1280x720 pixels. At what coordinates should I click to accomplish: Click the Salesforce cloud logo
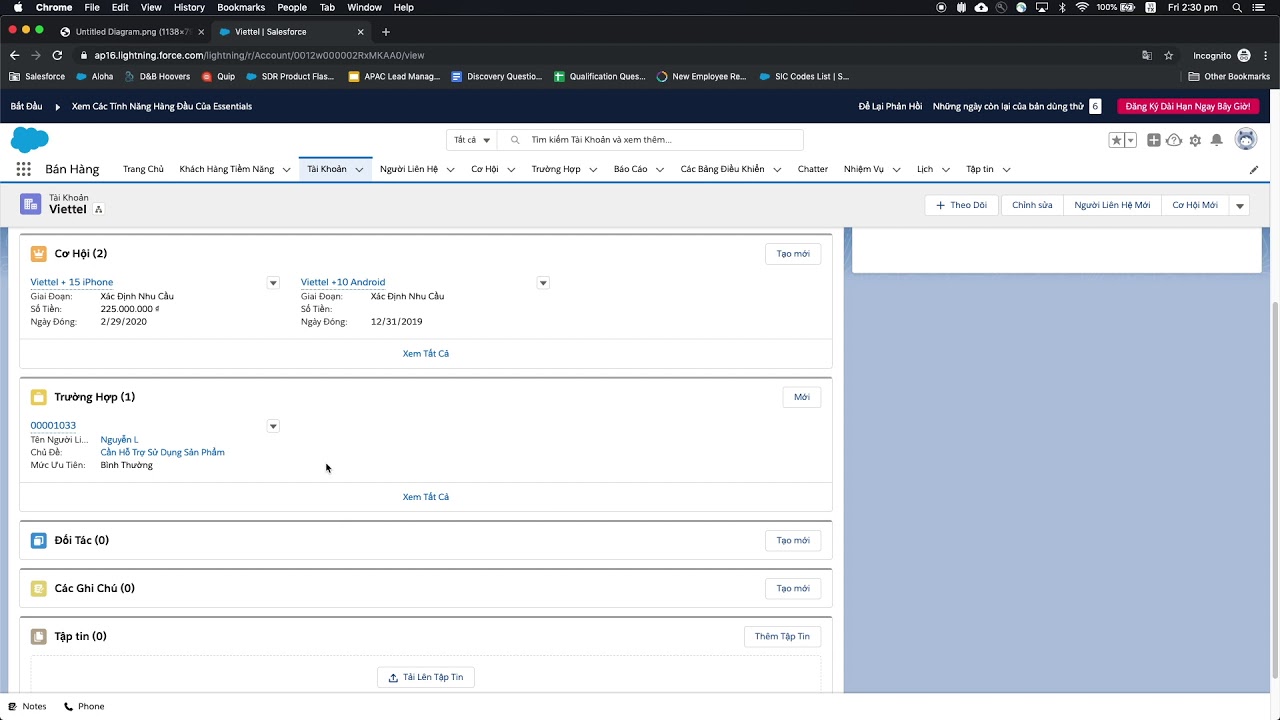click(30, 140)
